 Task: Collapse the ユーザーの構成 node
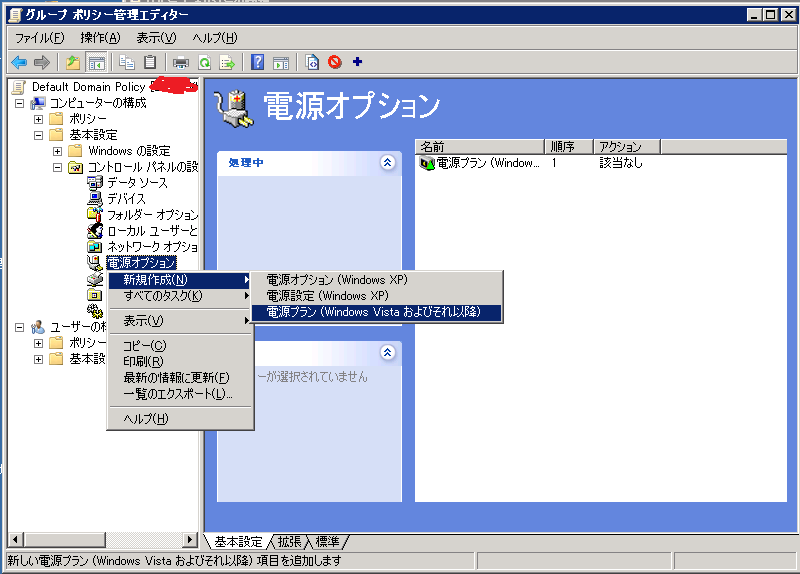point(19,327)
